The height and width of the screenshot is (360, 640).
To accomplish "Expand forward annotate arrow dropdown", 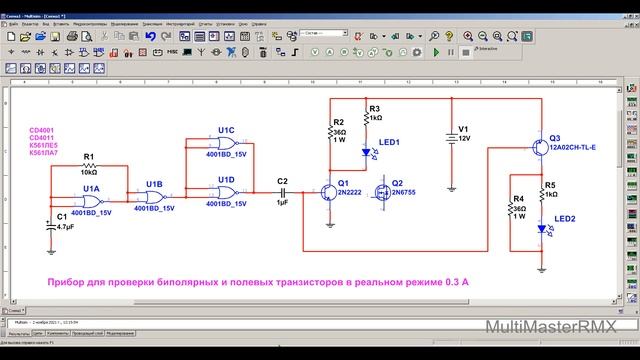I will pos(420,37).
